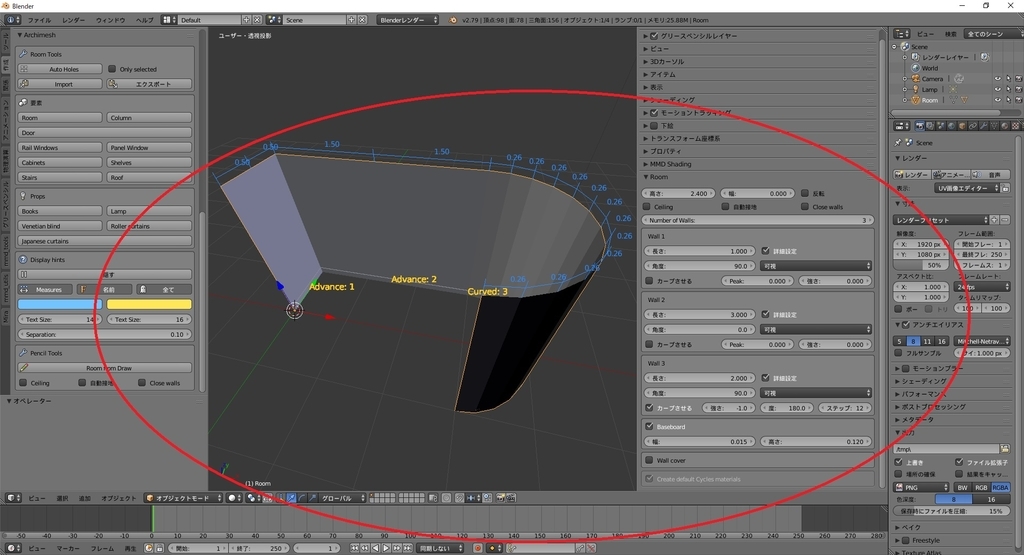Click the Number of Walls field
1024x555 pixels.
coord(758,221)
